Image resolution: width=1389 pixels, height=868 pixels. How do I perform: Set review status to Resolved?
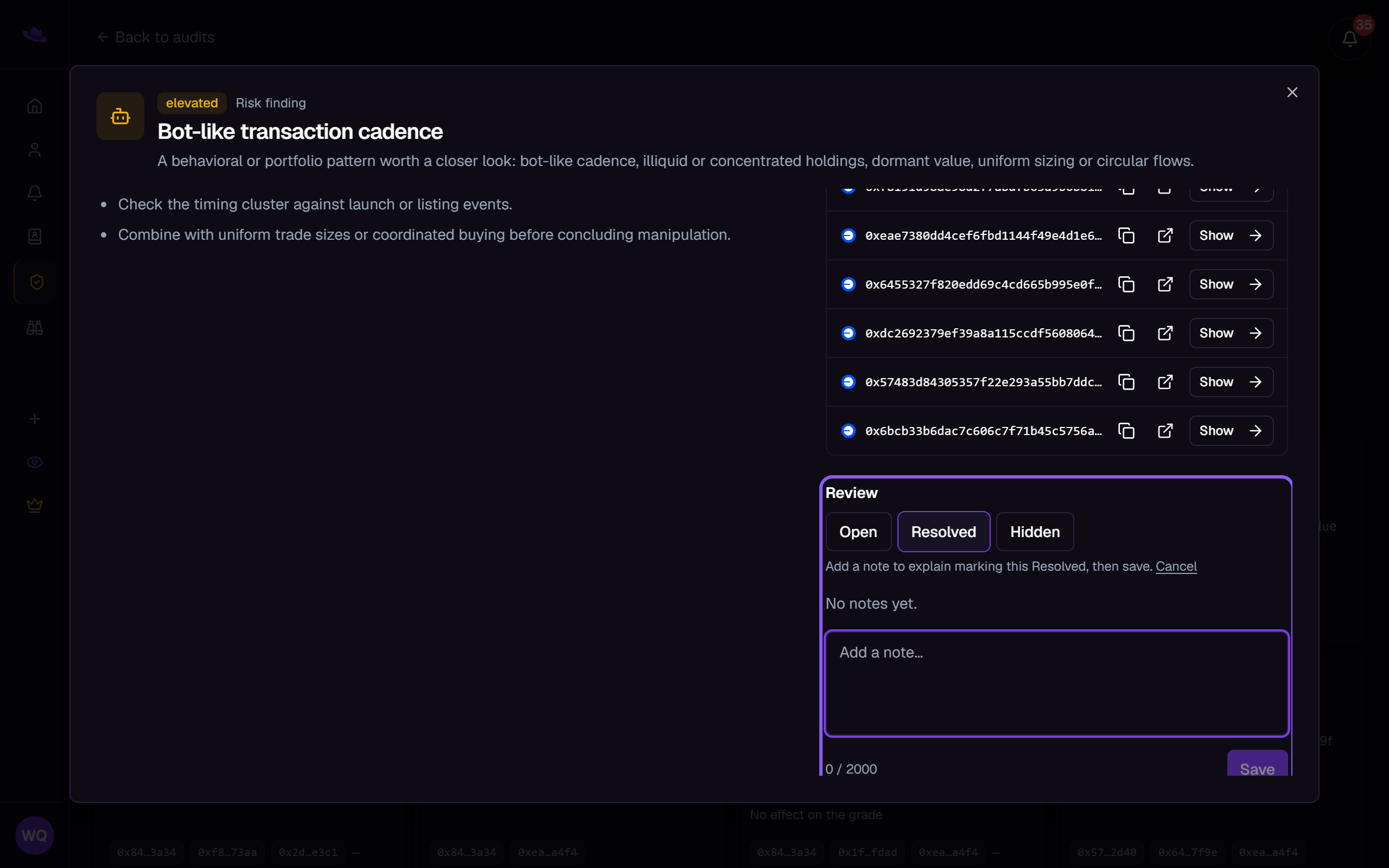pyautogui.click(x=944, y=532)
